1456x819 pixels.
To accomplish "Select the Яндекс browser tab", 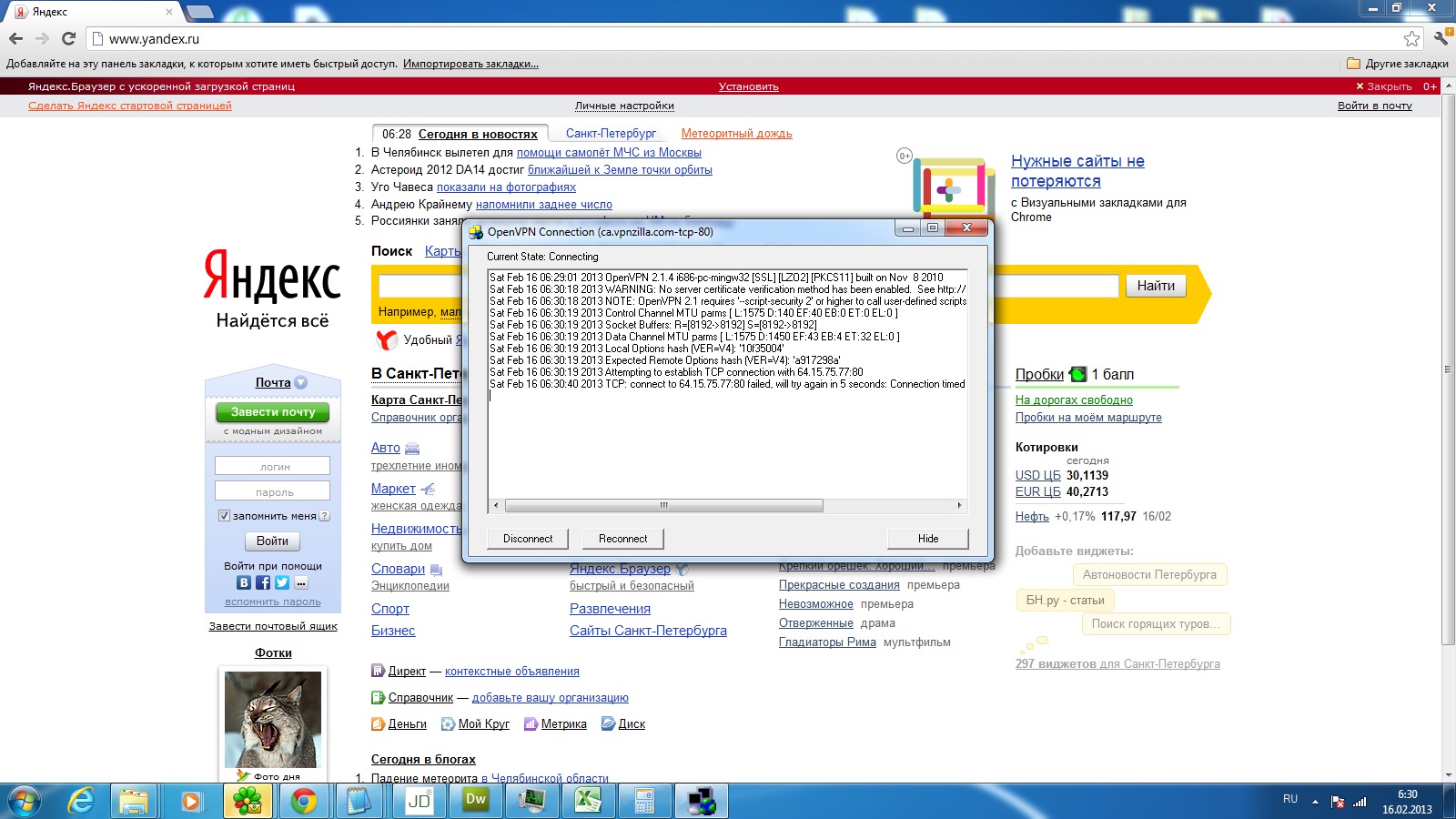I will click(91, 12).
